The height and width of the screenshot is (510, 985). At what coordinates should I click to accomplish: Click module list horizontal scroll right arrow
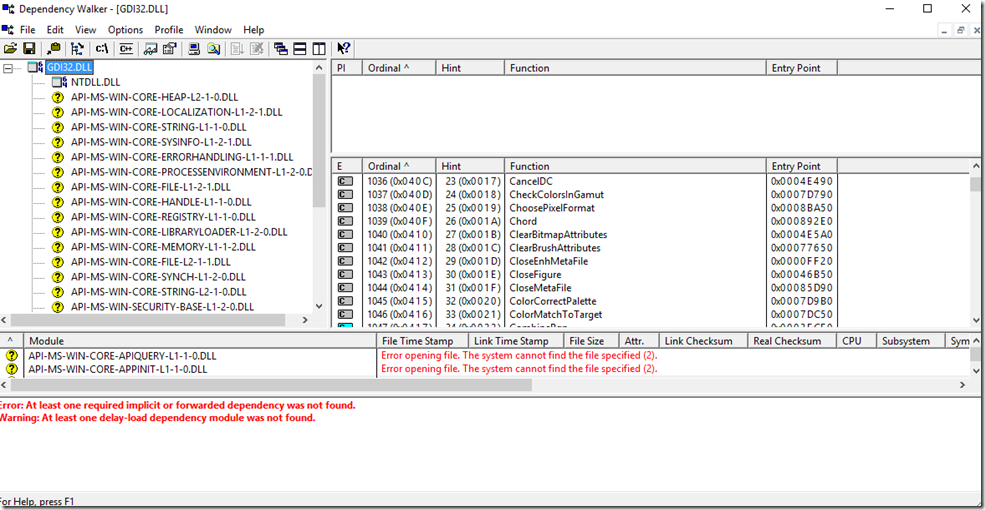[x=964, y=384]
